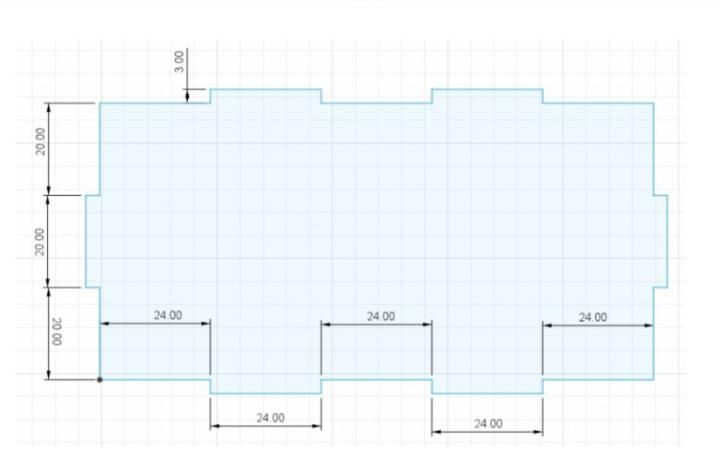The width and height of the screenshot is (720, 461).
Task: Select the 24.00 dimension inside the bottom-right notch
Action: (592, 317)
